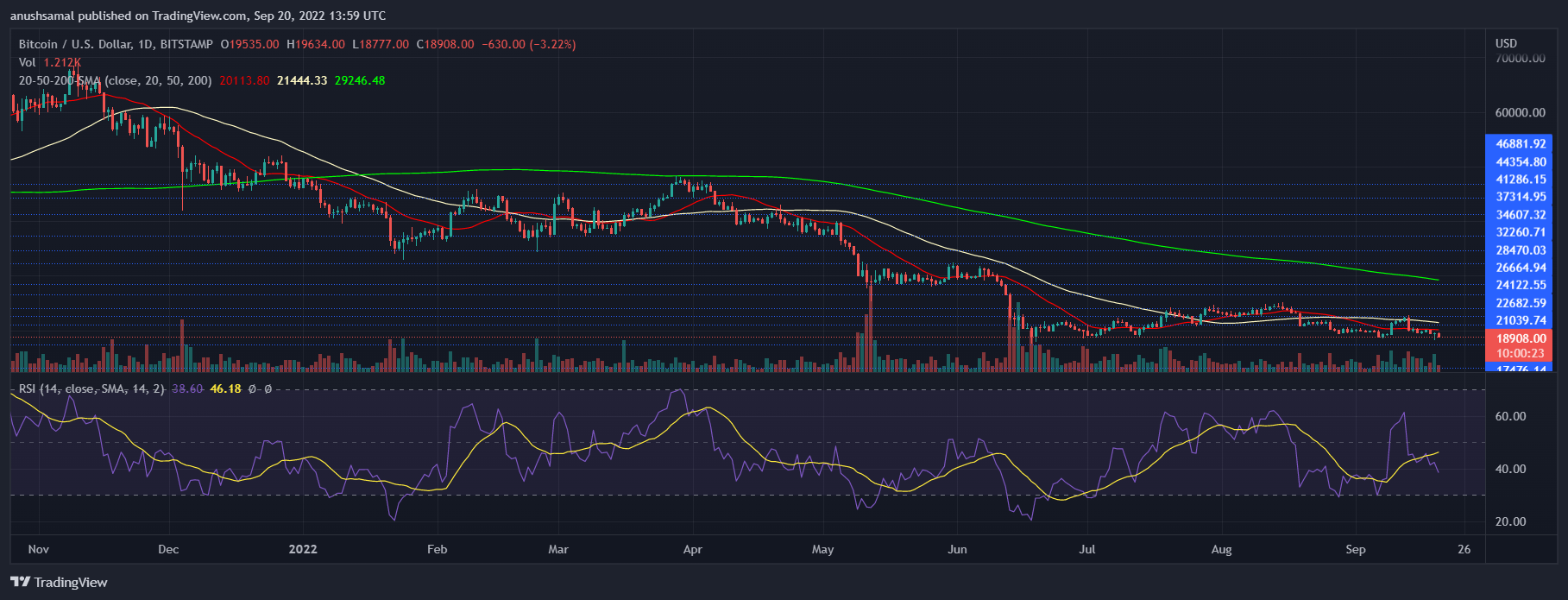1568x600 pixels.
Task: Click the TradingView logo at bottom left
Action: [59, 583]
